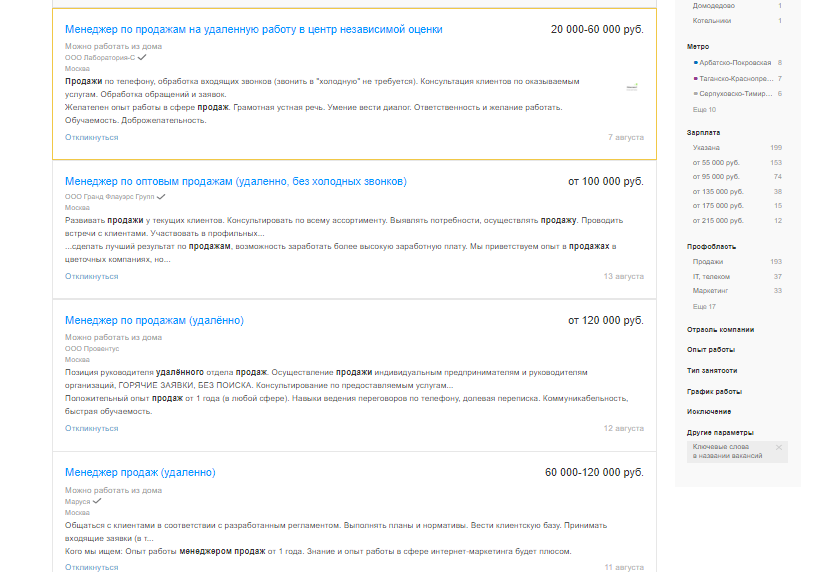
Task: Open company page Маруся
Action: coord(78,502)
